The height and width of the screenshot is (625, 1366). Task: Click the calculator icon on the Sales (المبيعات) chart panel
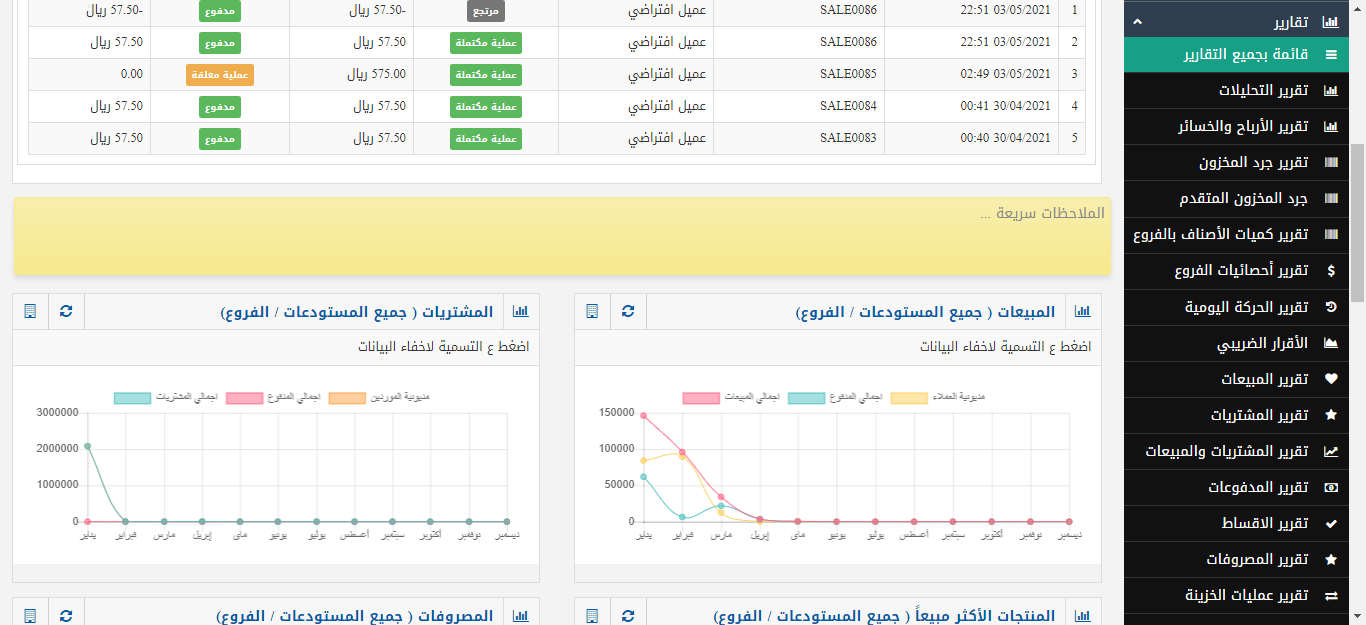click(x=593, y=312)
